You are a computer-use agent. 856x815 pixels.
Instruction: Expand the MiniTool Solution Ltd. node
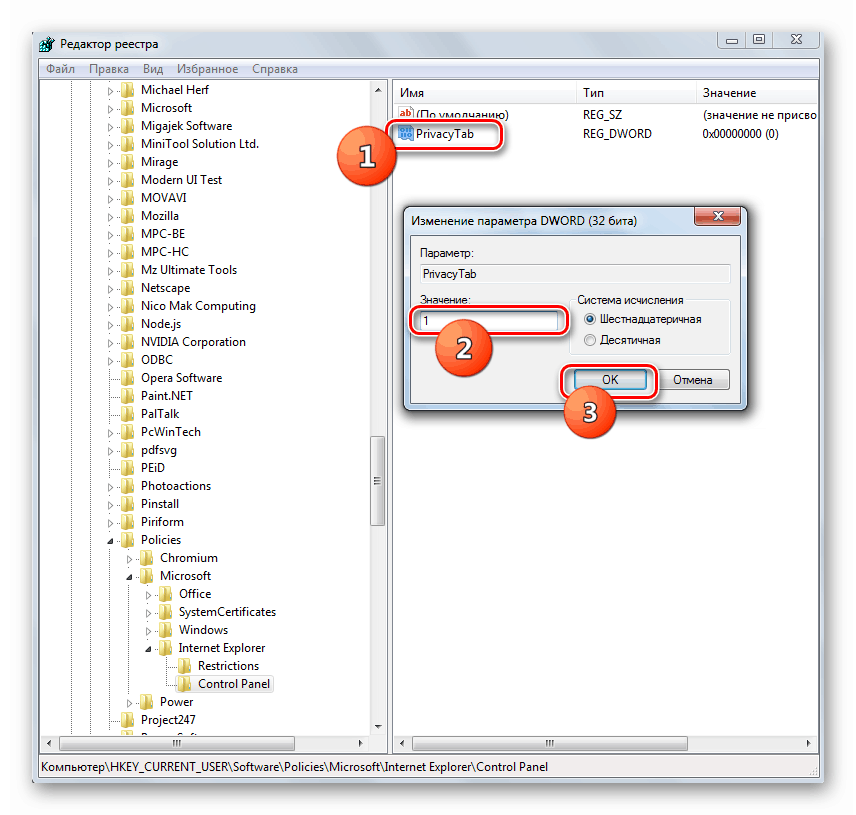coord(110,145)
